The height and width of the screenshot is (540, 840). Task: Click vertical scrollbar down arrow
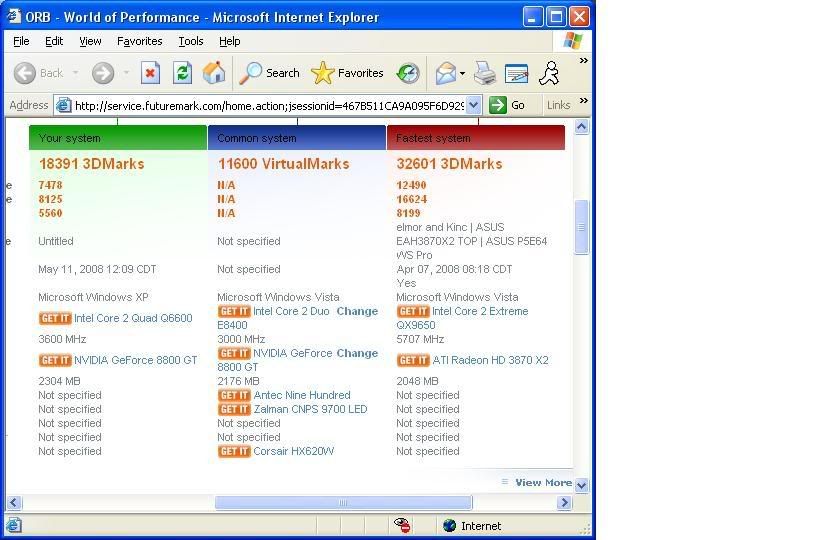click(x=581, y=485)
